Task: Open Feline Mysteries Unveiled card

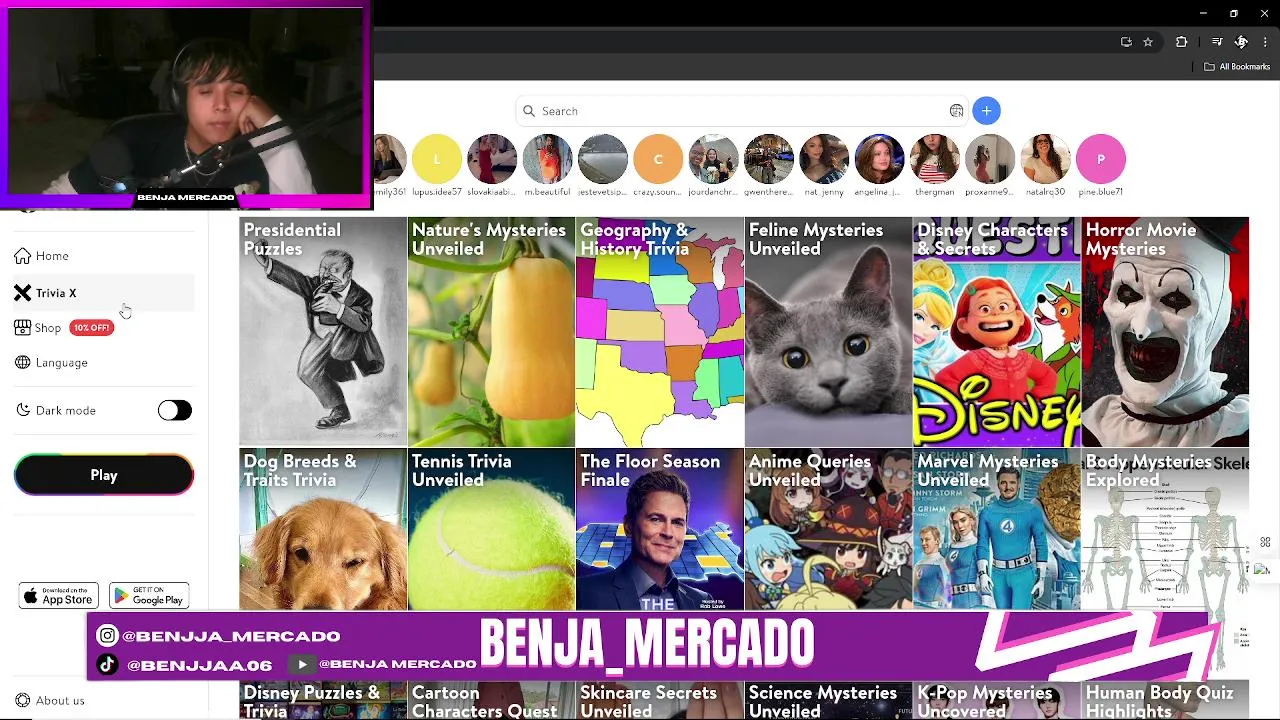Action: 828,332
